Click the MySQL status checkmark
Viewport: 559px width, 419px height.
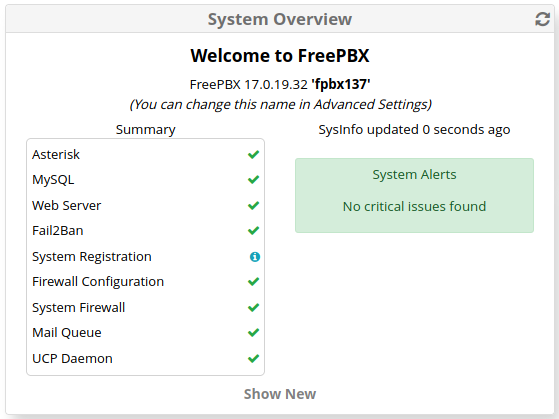click(253, 180)
